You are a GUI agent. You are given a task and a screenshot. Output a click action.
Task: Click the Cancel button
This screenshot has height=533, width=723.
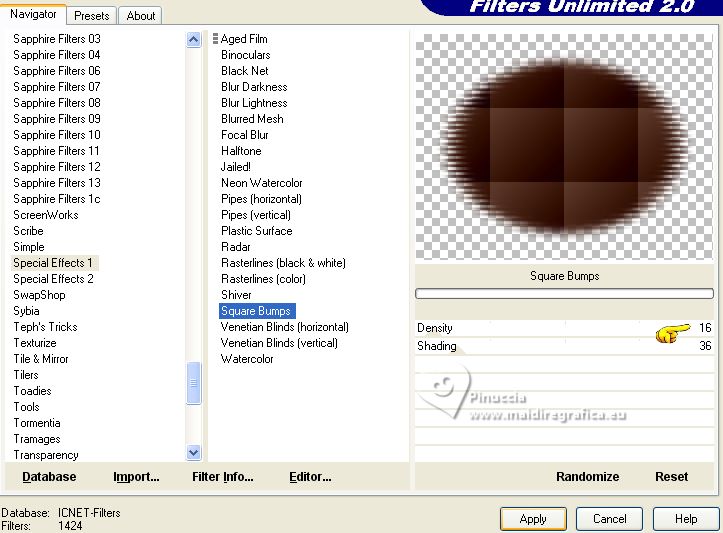point(609,519)
